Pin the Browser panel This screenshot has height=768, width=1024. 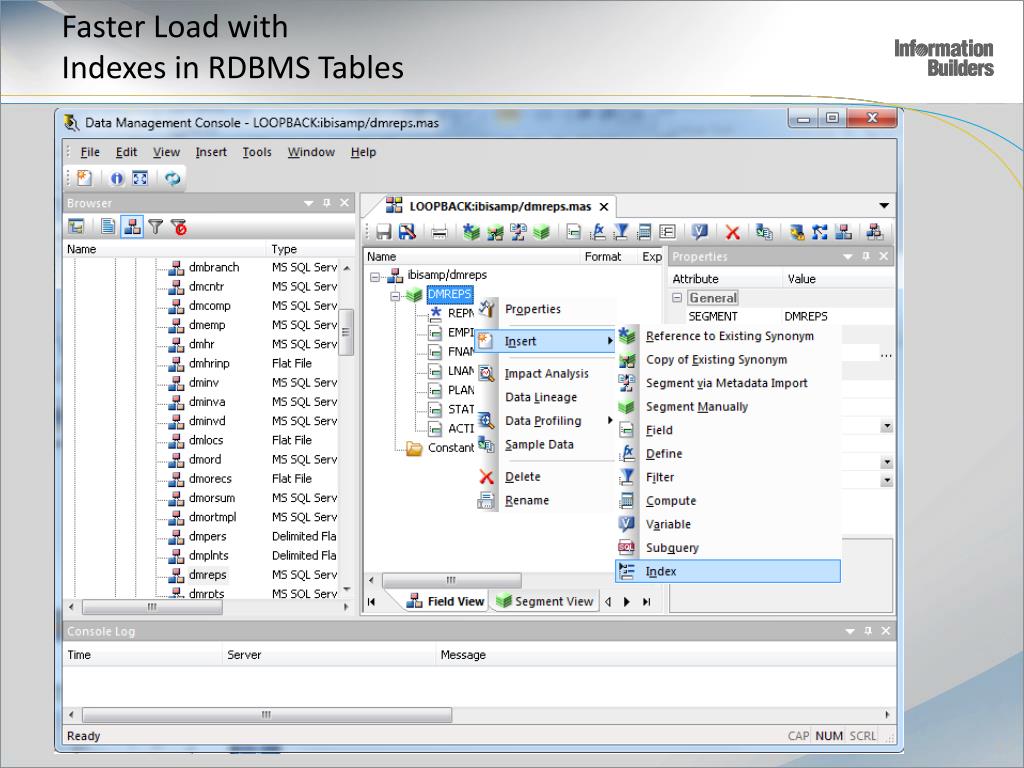pos(327,203)
